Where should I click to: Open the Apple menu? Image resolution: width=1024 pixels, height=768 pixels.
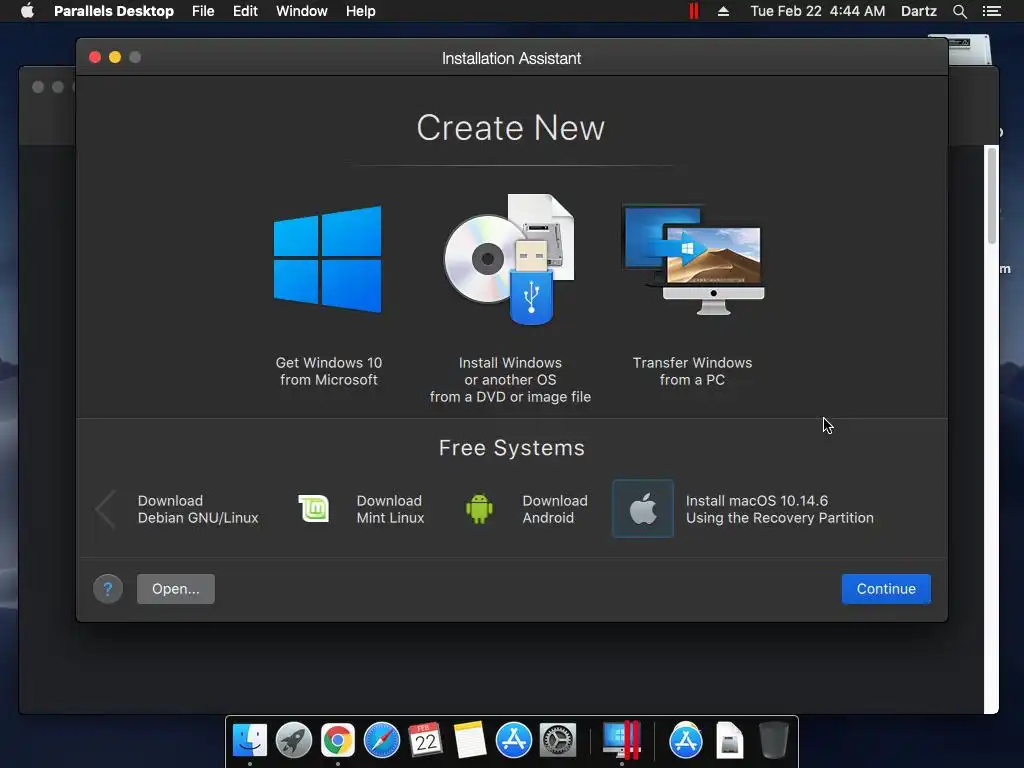point(27,11)
